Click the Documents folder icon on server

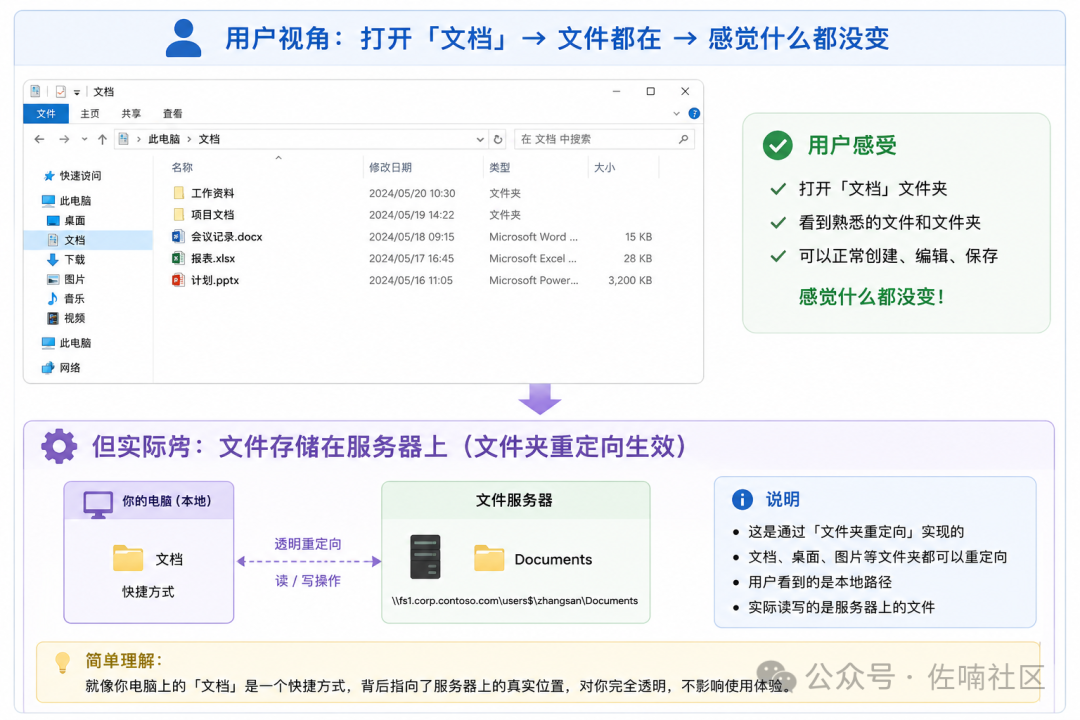[489, 558]
